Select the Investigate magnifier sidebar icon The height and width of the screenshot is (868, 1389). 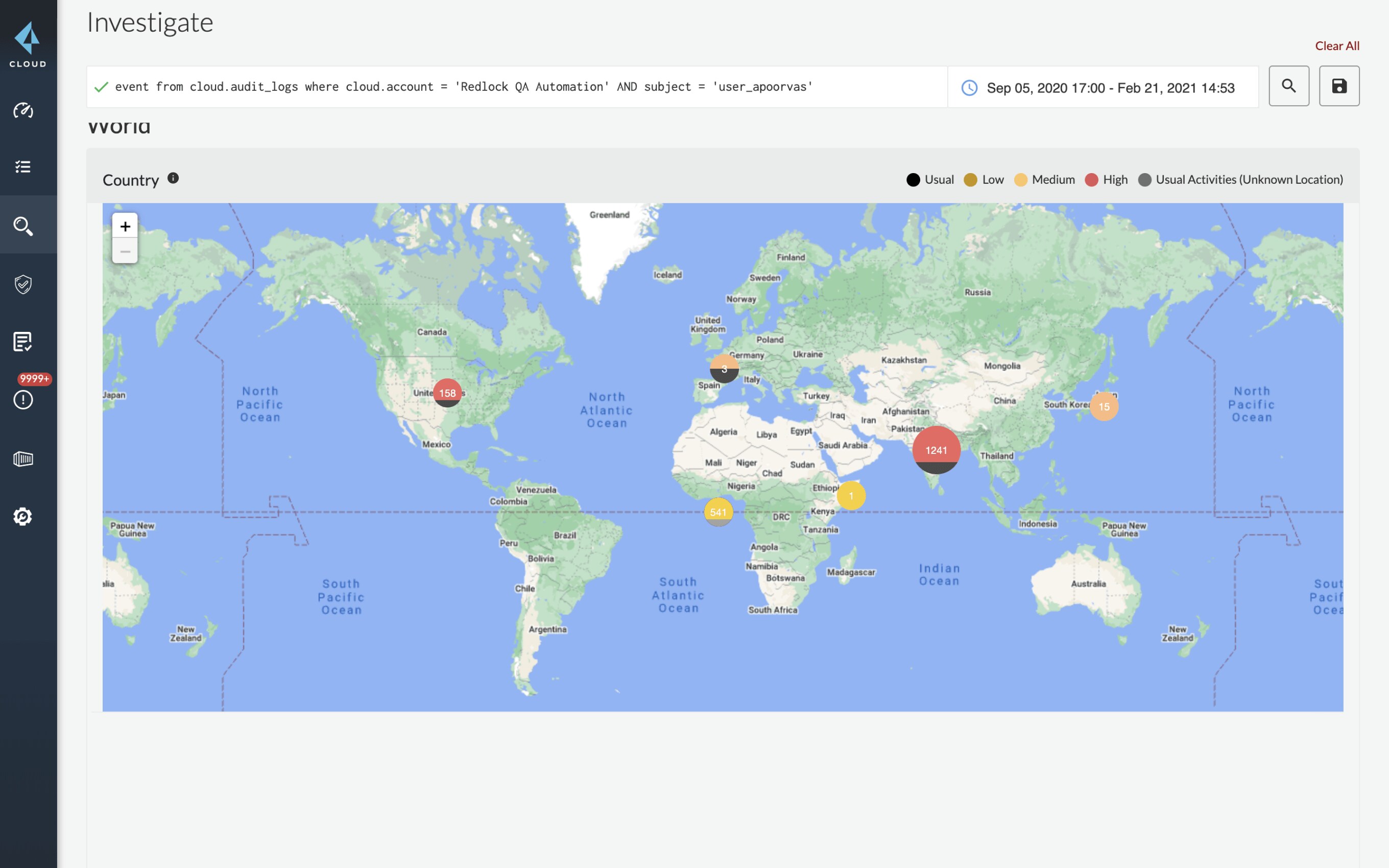pos(23,226)
